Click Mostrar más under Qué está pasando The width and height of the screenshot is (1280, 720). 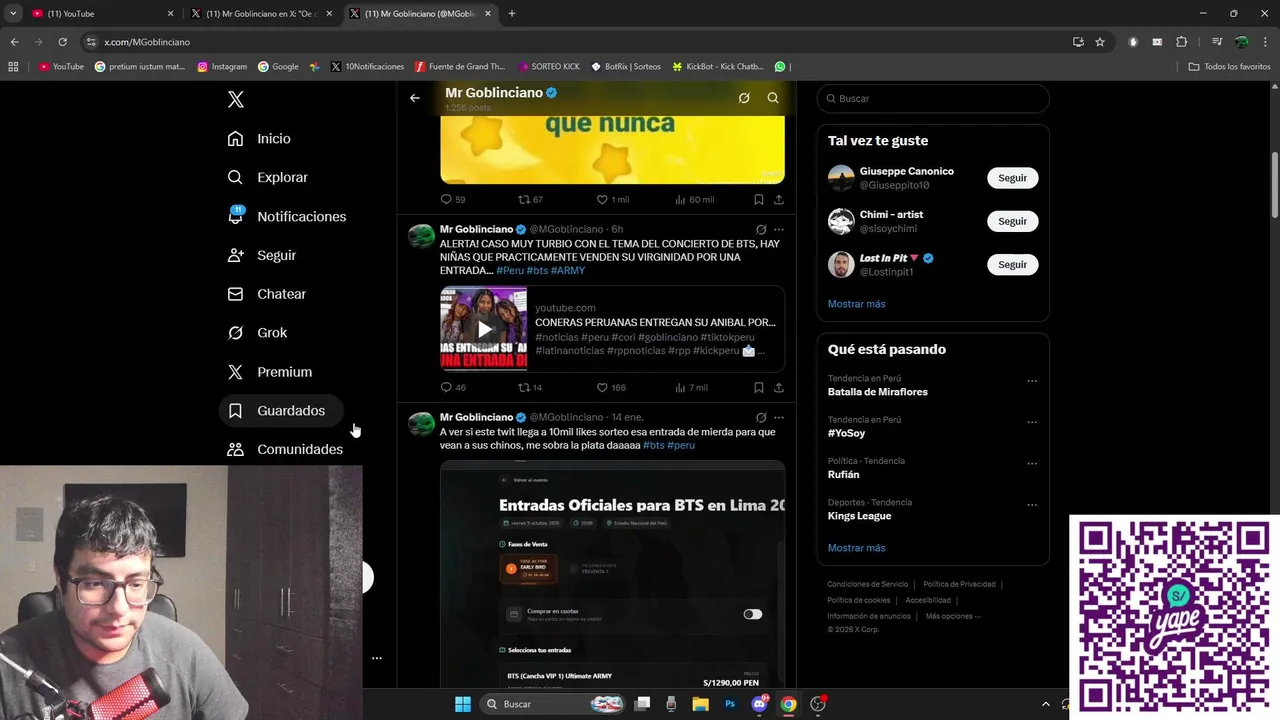[856, 548]
